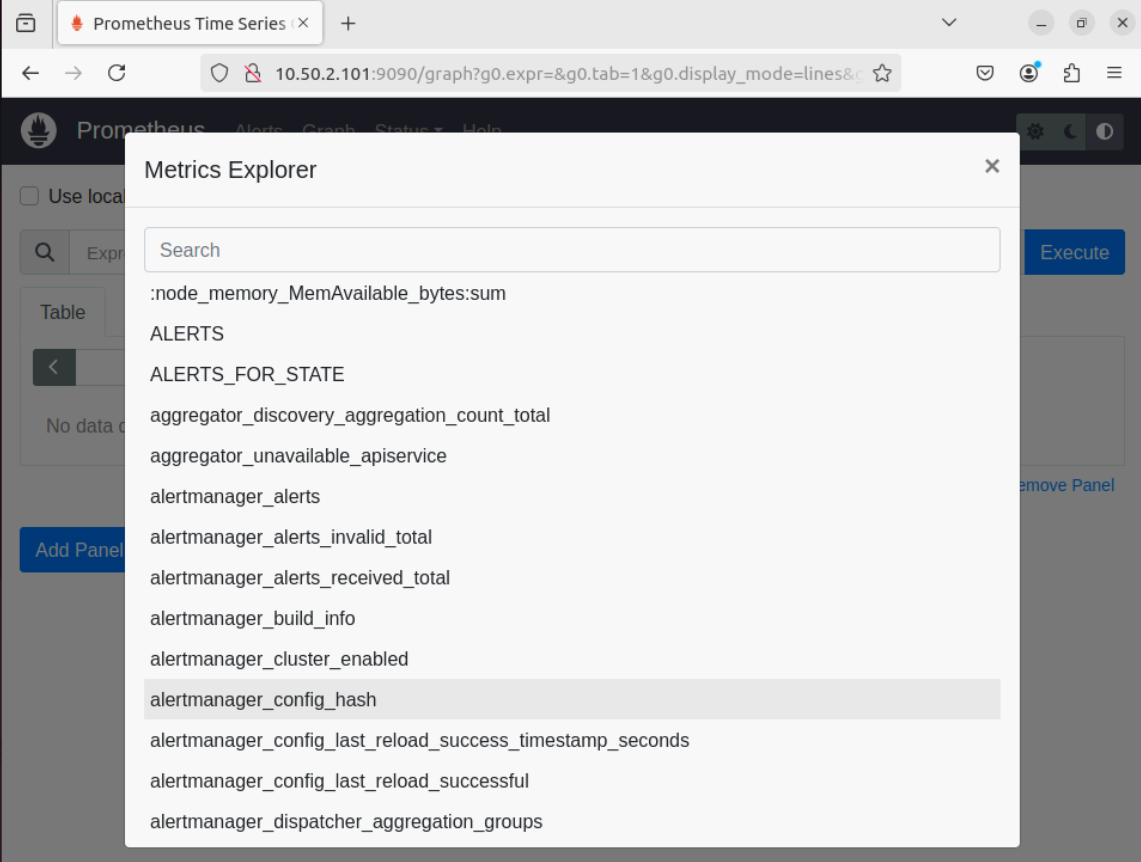Image resolution: width=1141 pixels, height=862 pixels.
Task: Open the list all tabs dropdown
Action: tap(949, 23)
